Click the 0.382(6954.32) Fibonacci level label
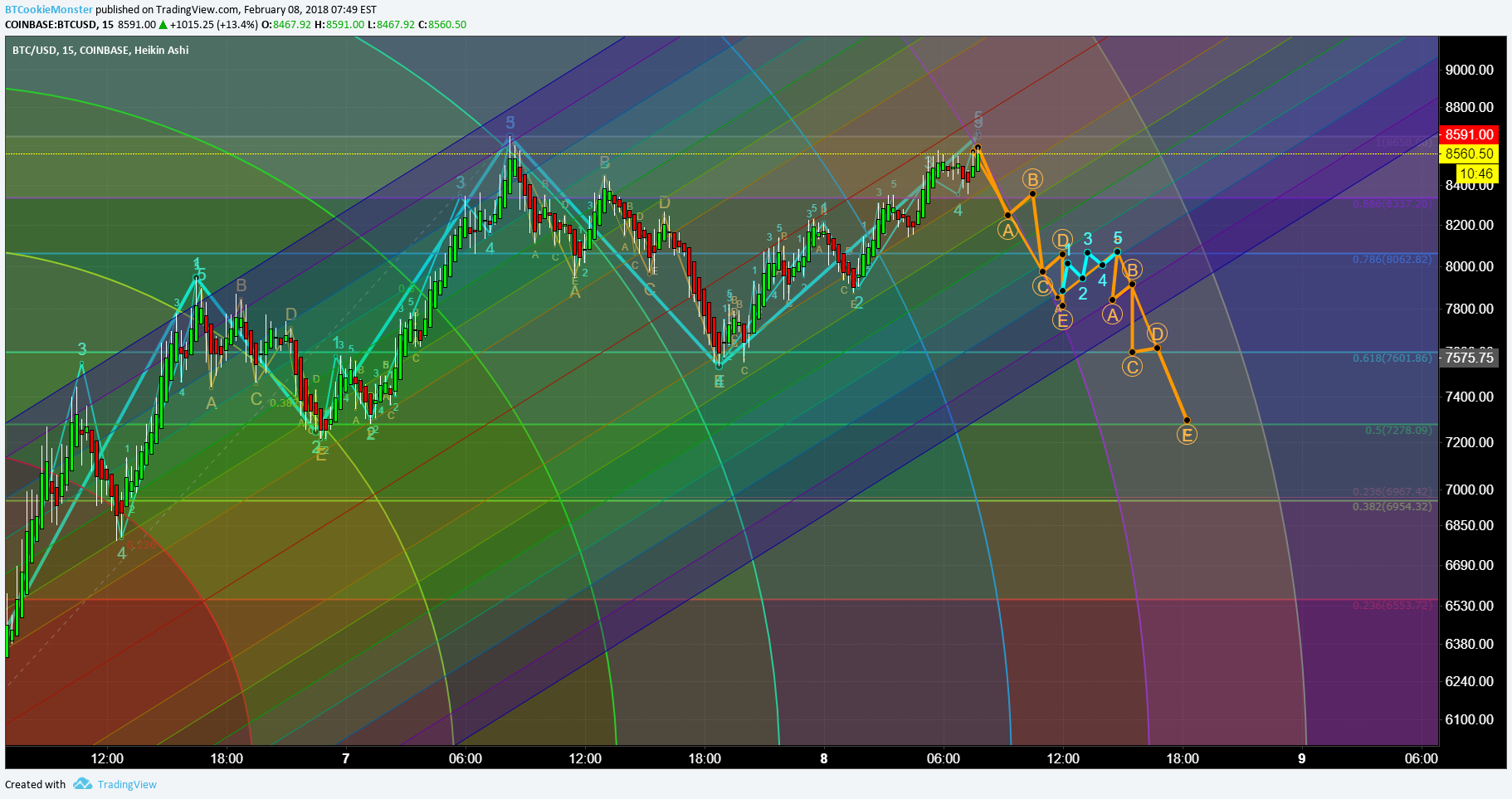 pyautogui.click(x=1392, y=506)
